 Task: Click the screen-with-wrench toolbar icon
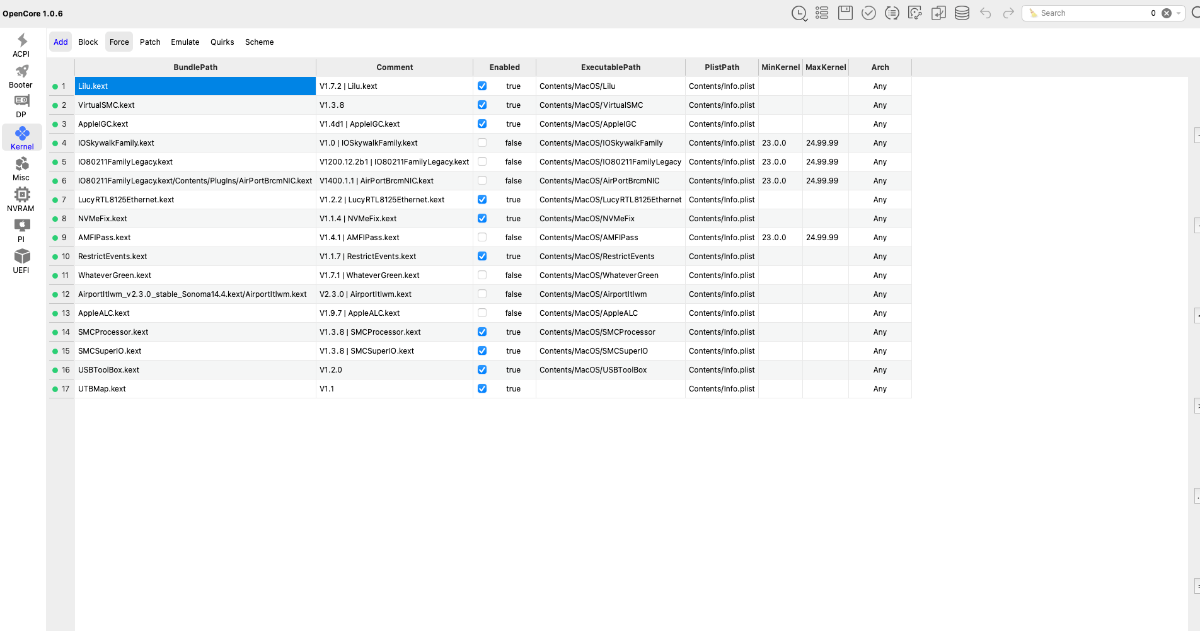(x=915, y=13)
